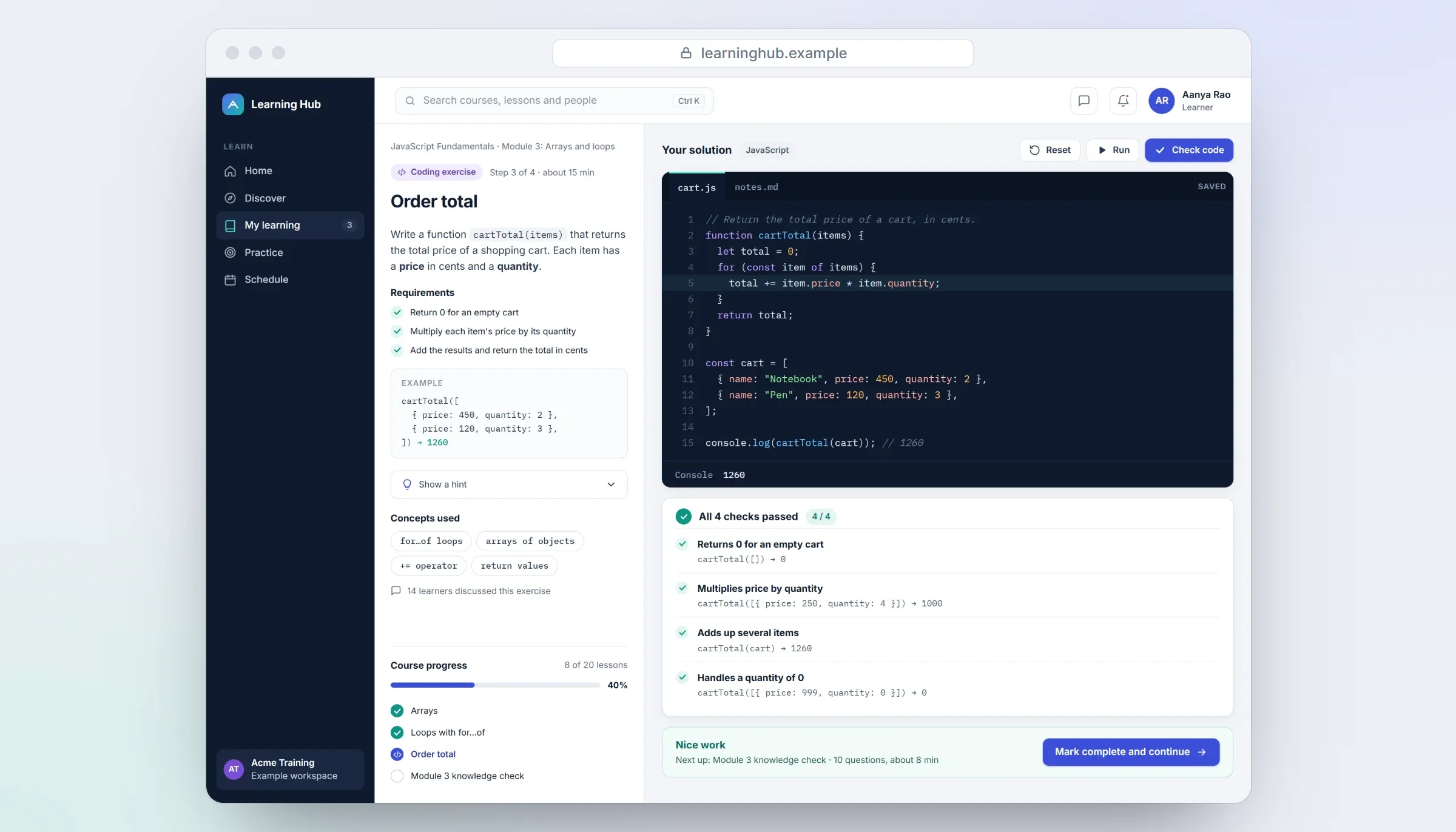Open the Schedule sidebar item
Viewport: 1456px width, 832px height.
[290, 280]
